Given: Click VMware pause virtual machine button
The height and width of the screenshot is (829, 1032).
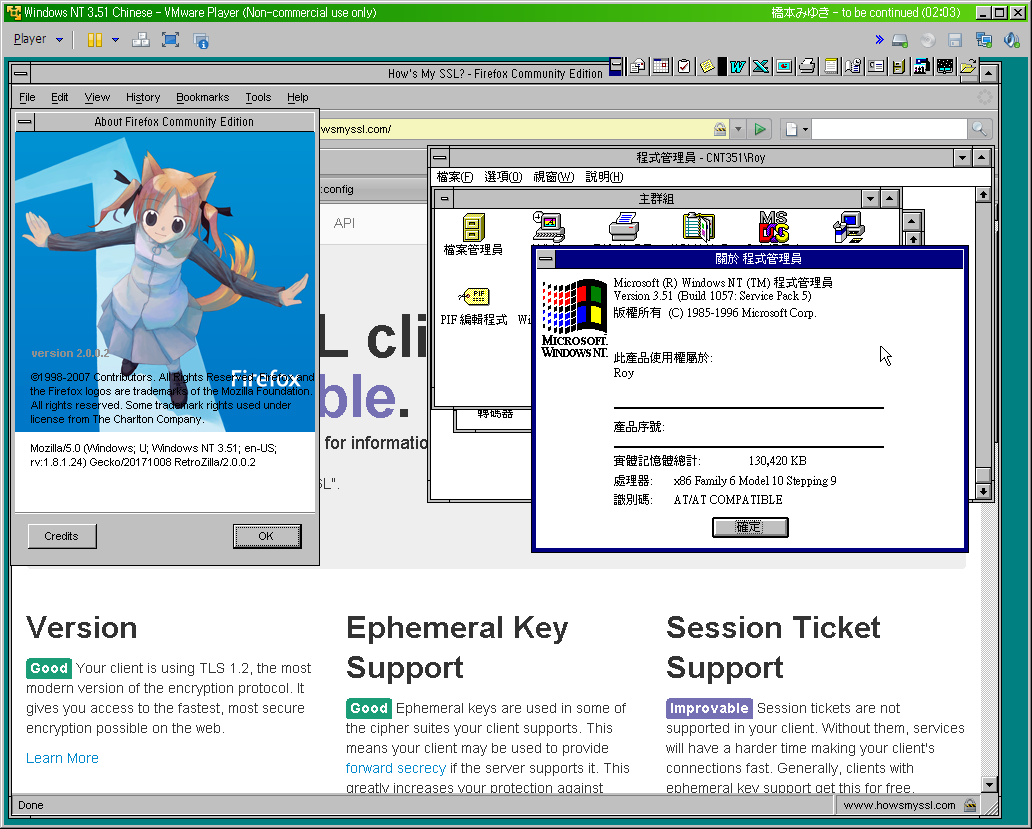Looking at the screenshot, I should (x=95, y=40).
